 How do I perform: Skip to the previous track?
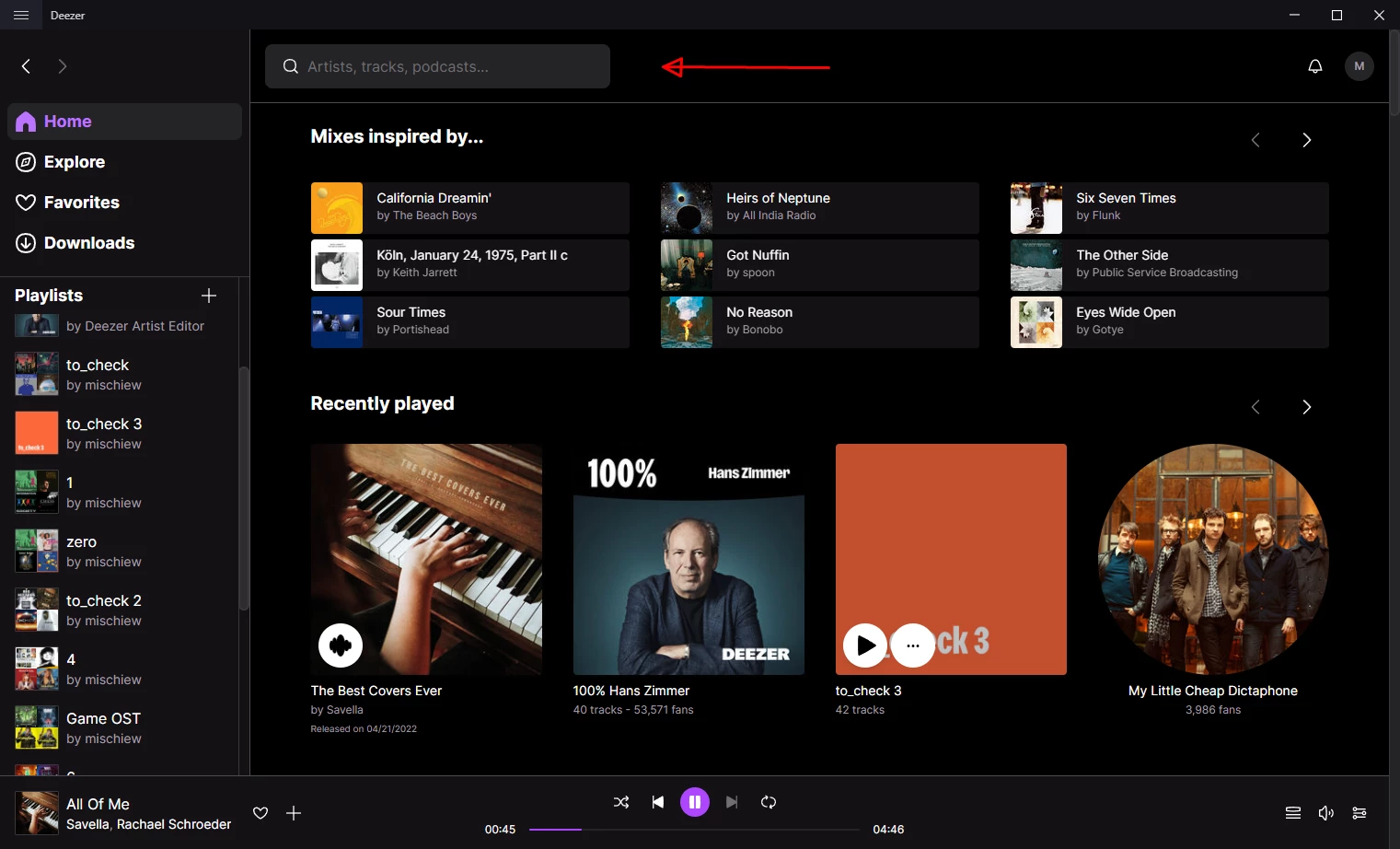coord(658,802)
